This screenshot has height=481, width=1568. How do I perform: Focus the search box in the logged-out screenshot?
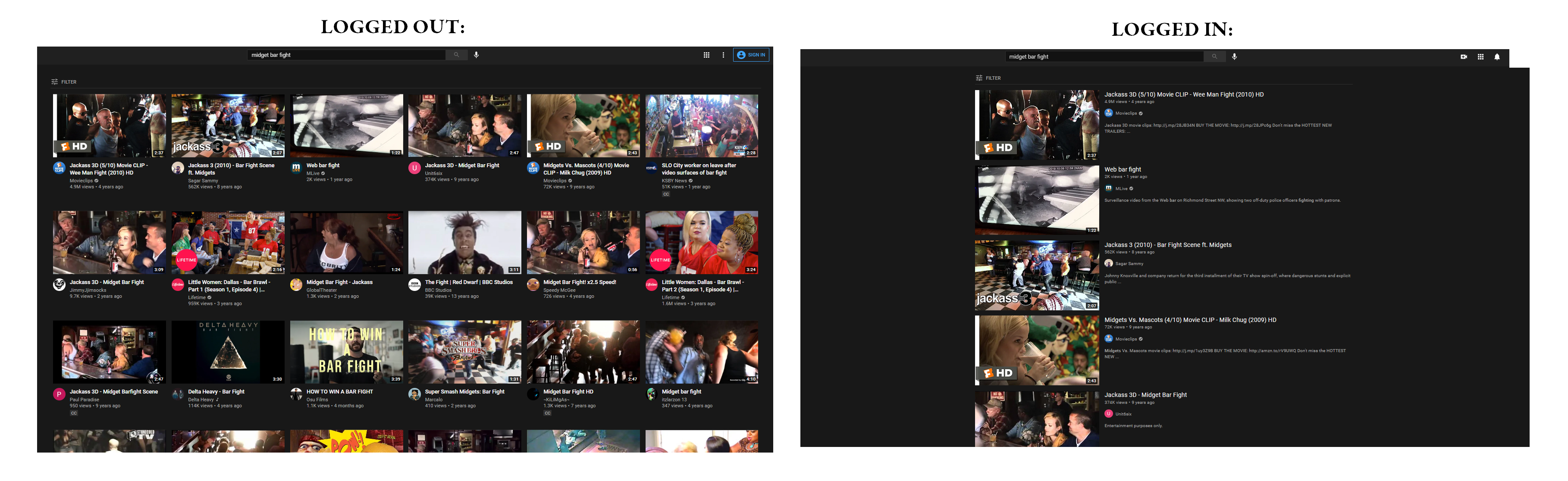pyautogui.click(x=346, y=55)
